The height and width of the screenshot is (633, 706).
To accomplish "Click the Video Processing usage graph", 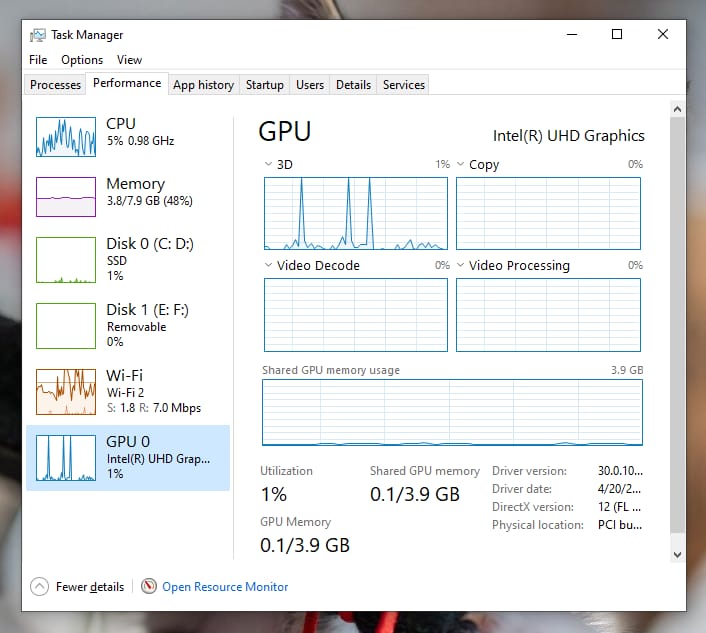I will (x=548, y=315).
